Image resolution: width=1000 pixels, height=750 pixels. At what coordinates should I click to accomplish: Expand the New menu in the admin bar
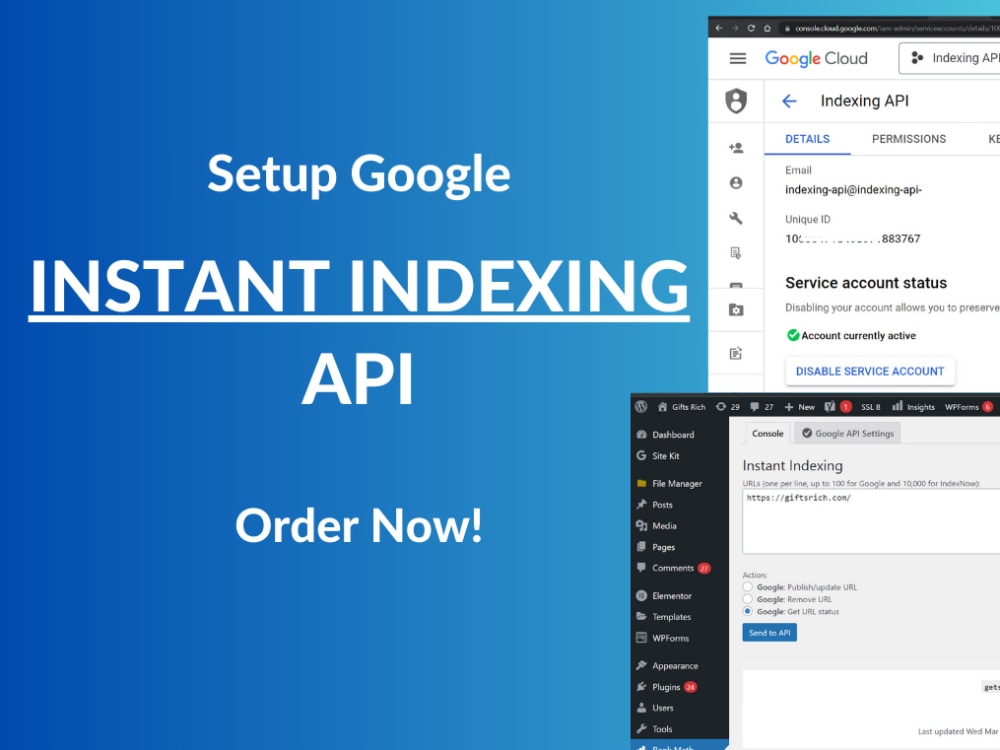click(800, 407)
